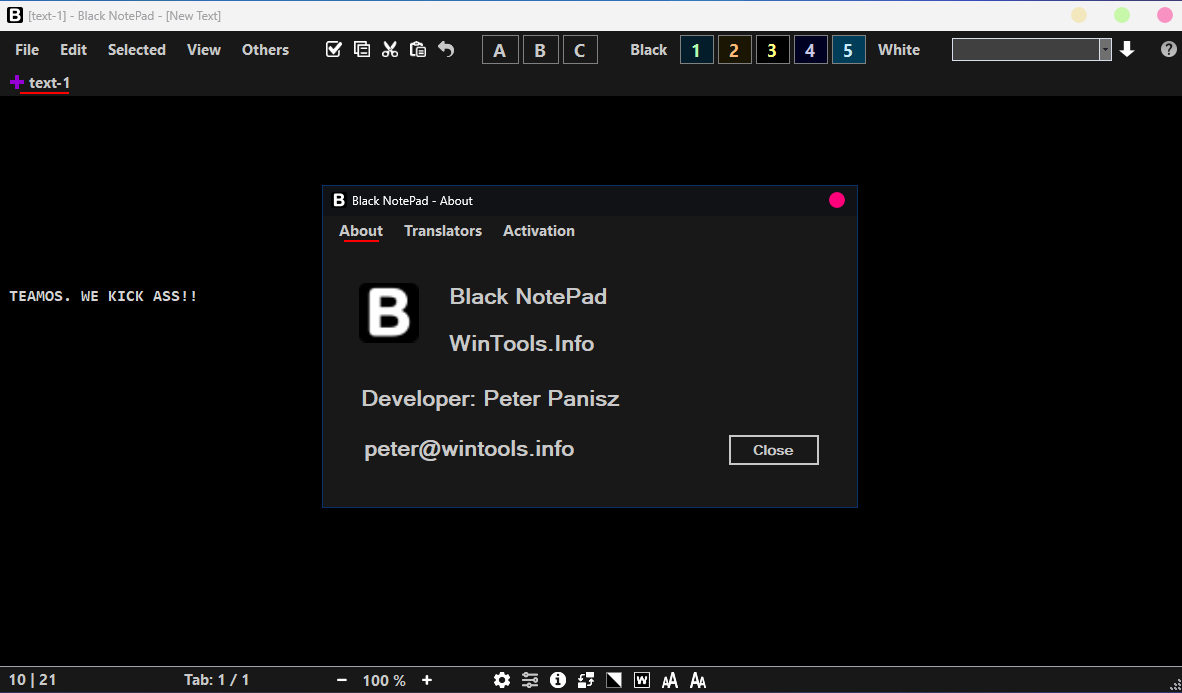Select font preset C
The image size is (1182, 693).
pyautogui.click(x=580, y=50)
